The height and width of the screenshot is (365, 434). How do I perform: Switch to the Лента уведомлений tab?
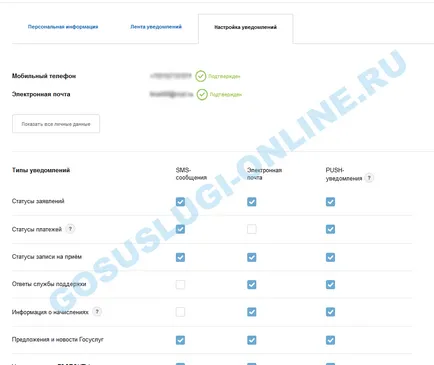pos(156,27)
